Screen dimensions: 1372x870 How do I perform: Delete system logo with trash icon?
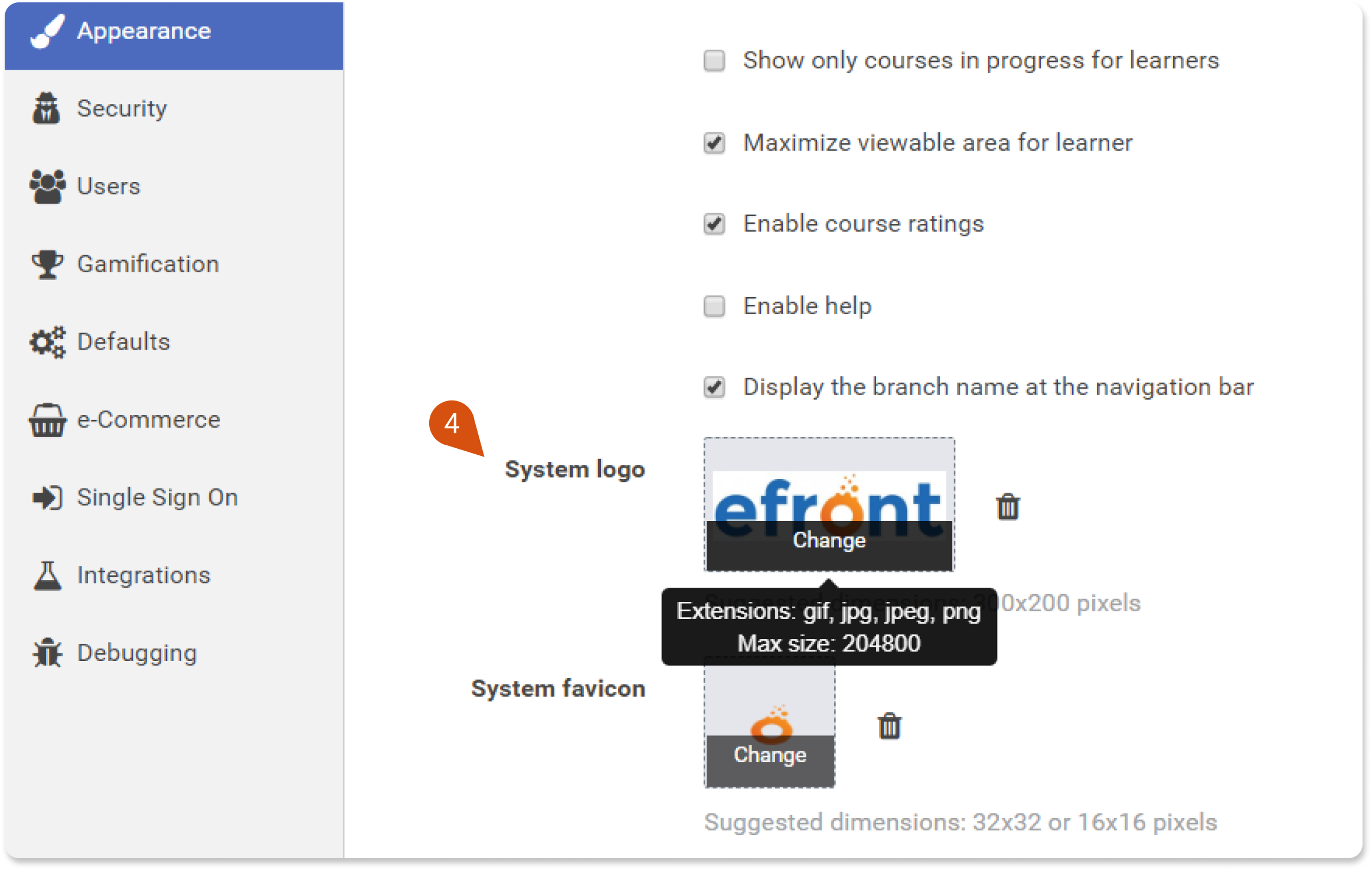pos(1008,507)
